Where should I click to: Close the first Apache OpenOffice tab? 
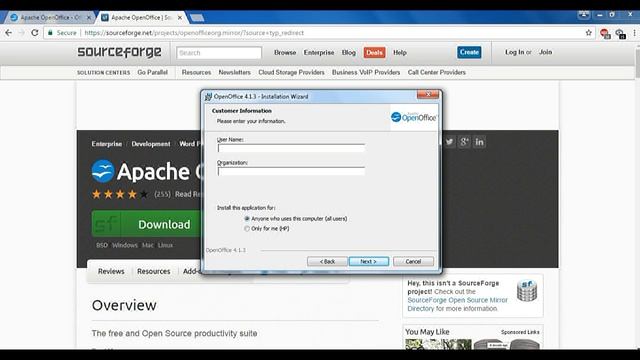(88, 18)
